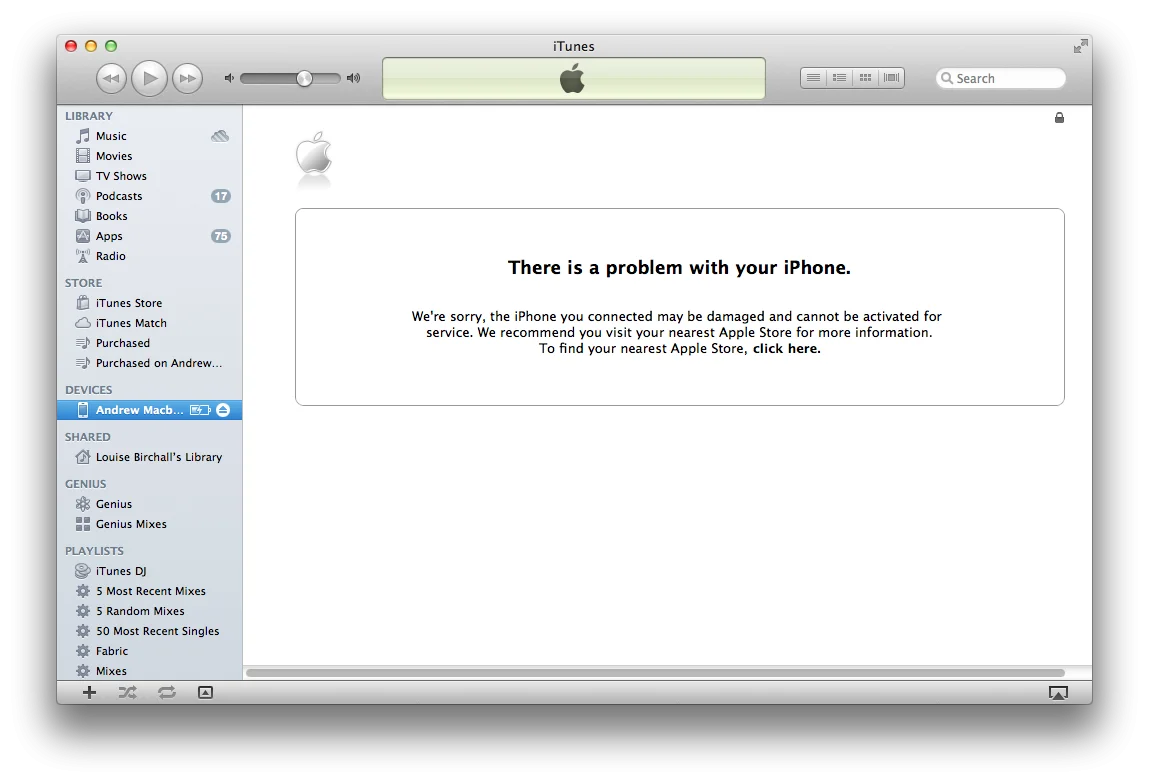Click the loud-volume speaker icon
This screenshot has height=783, width=1149.
(x=354, y=78)
